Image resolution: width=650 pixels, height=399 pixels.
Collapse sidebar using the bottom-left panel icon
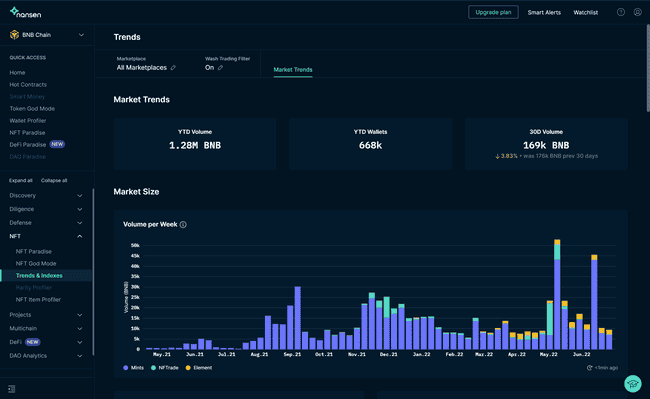pos(12,389)
